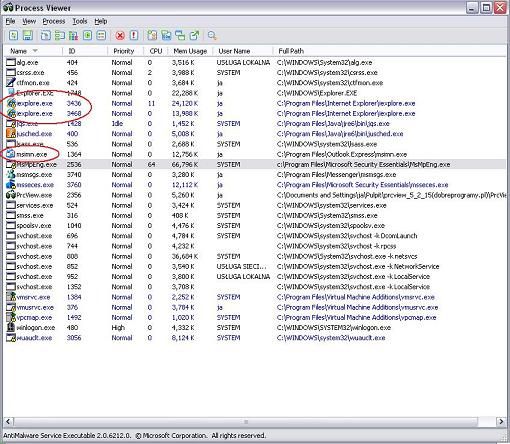Select the MsMpEng.exe process row

click(255, 164)
